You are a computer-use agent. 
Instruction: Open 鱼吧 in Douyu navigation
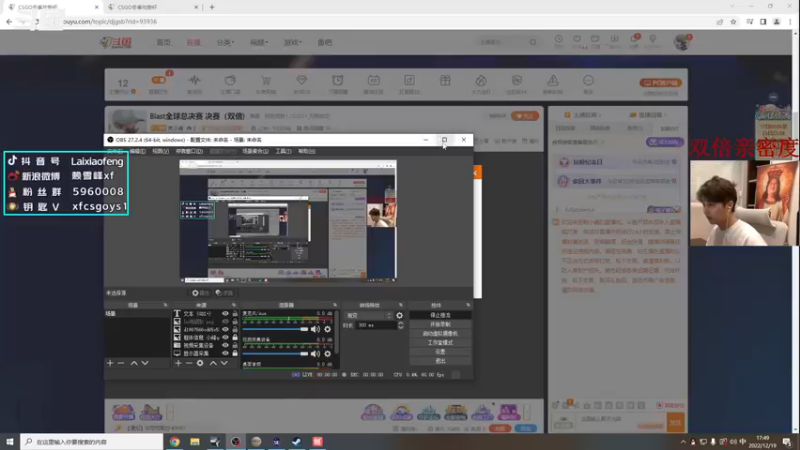click(324, 42)
